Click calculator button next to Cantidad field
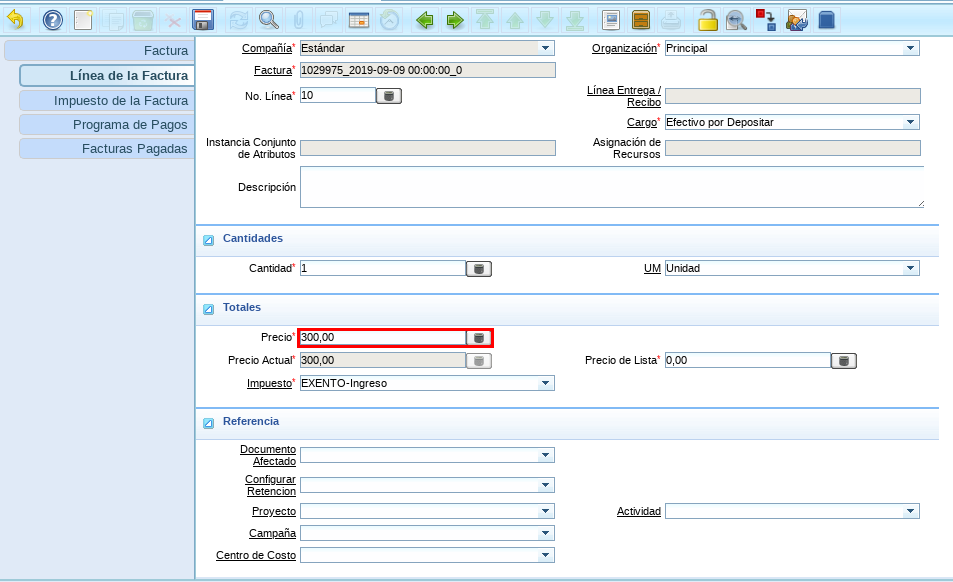The width and height of the screenshot is (953, 582). 479,268
